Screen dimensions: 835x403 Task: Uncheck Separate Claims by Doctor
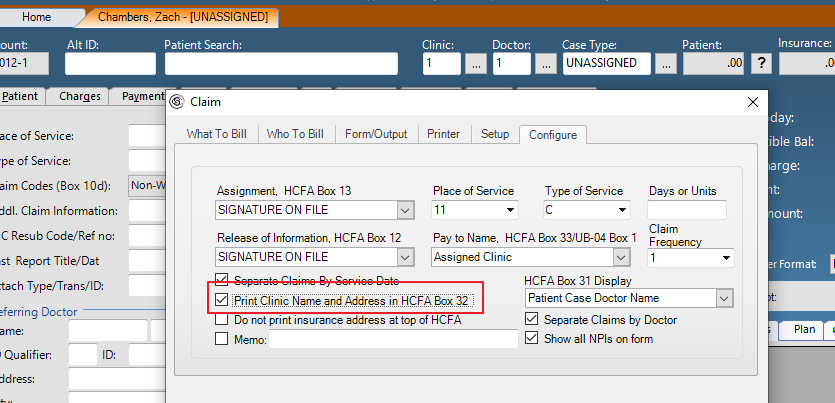(532, 320)
